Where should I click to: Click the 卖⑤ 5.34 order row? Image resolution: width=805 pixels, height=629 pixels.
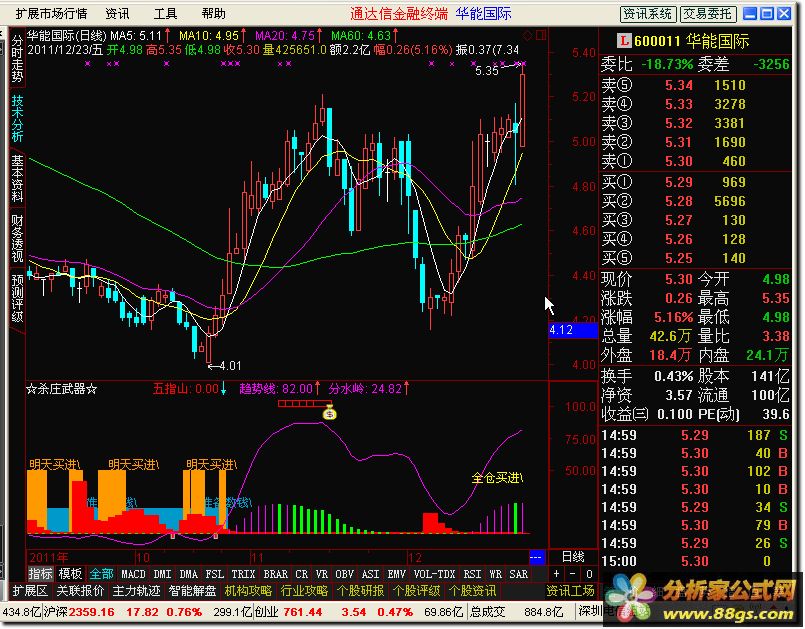(x=695, y=85)
